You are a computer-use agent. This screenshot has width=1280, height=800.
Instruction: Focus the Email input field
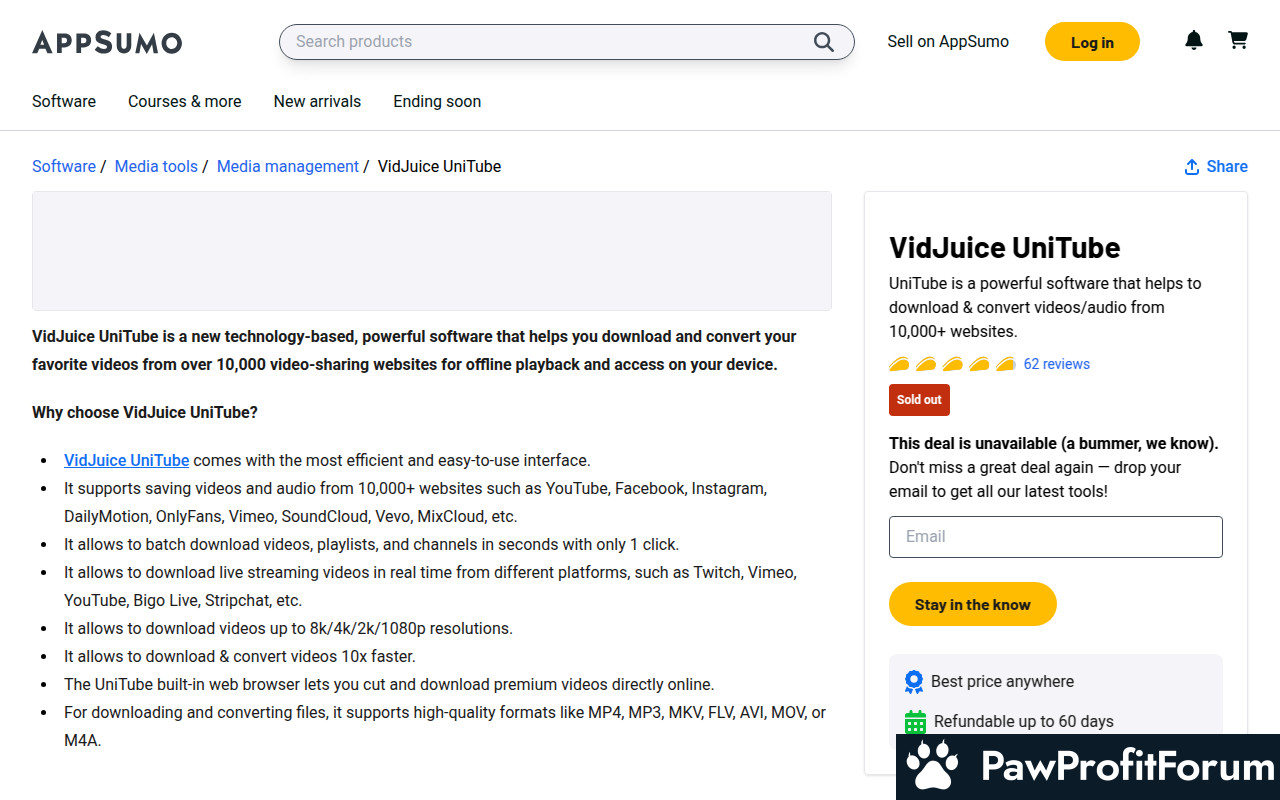1055,537
